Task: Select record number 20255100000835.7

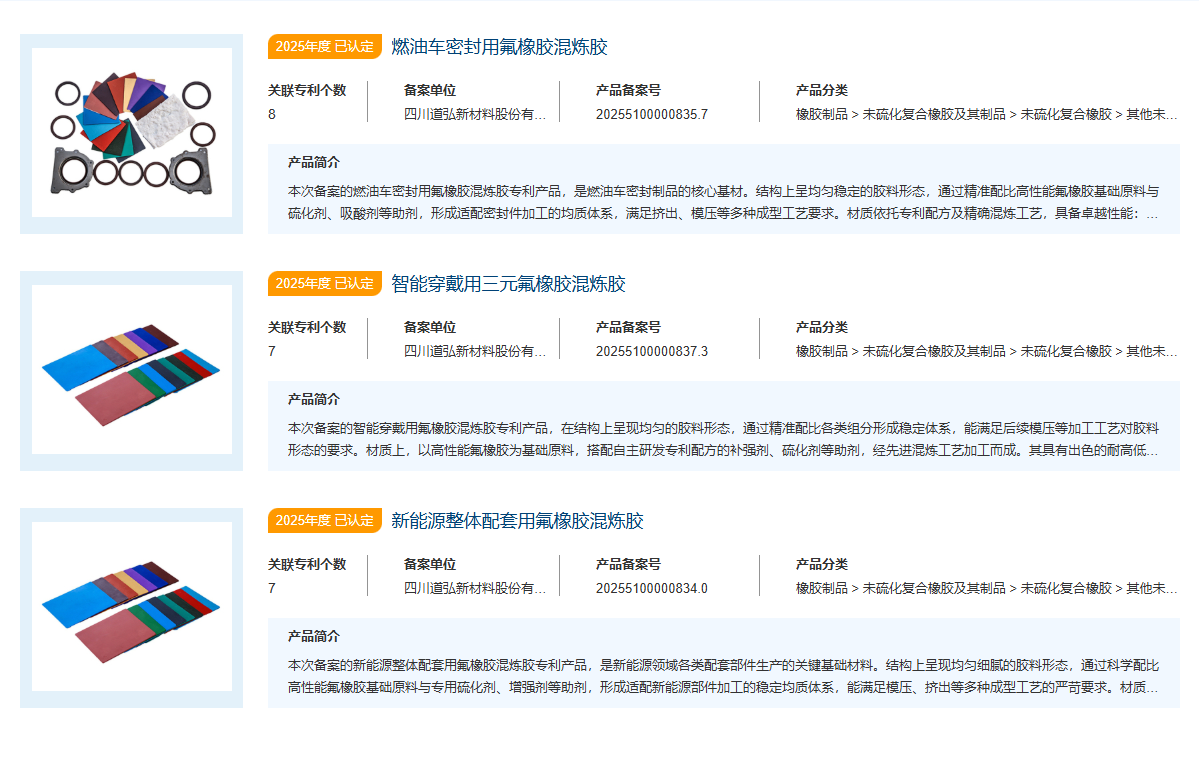Action: click(651, 115)
